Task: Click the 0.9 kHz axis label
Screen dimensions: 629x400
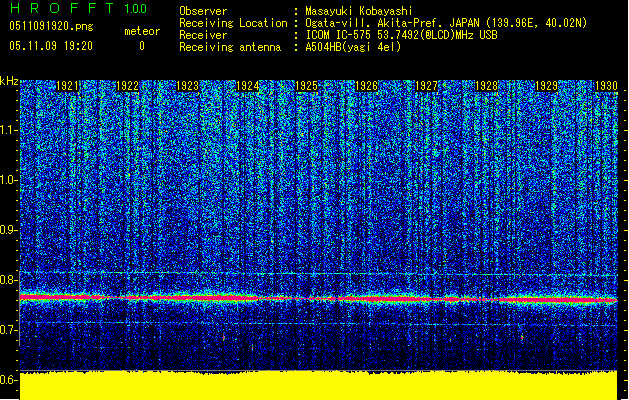Action: coord(9,230)
